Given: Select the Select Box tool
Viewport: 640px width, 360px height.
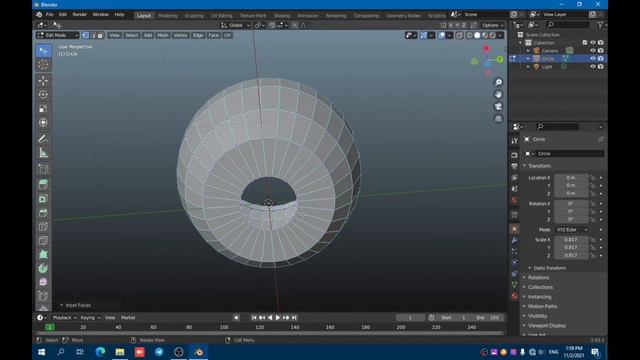Looking at the screenshot, I should point(43,51).
